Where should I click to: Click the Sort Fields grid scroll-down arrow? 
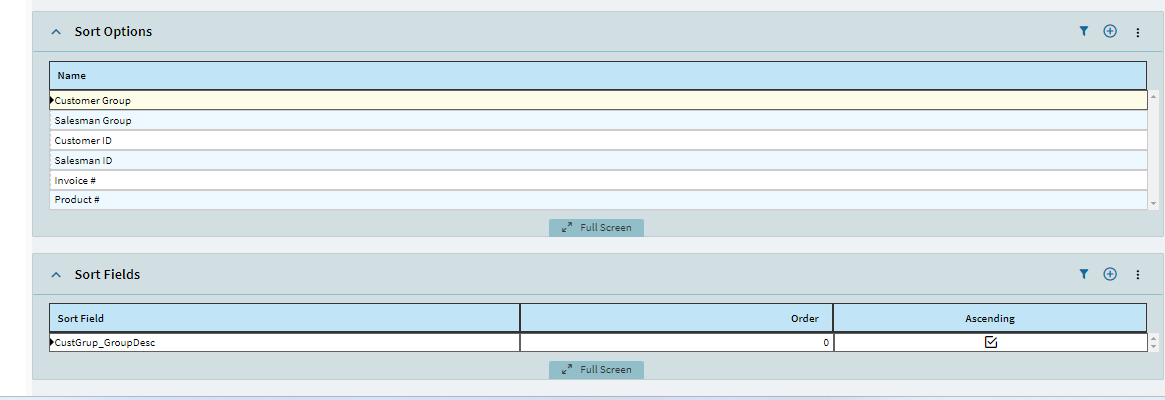(x=1153, y=347)
